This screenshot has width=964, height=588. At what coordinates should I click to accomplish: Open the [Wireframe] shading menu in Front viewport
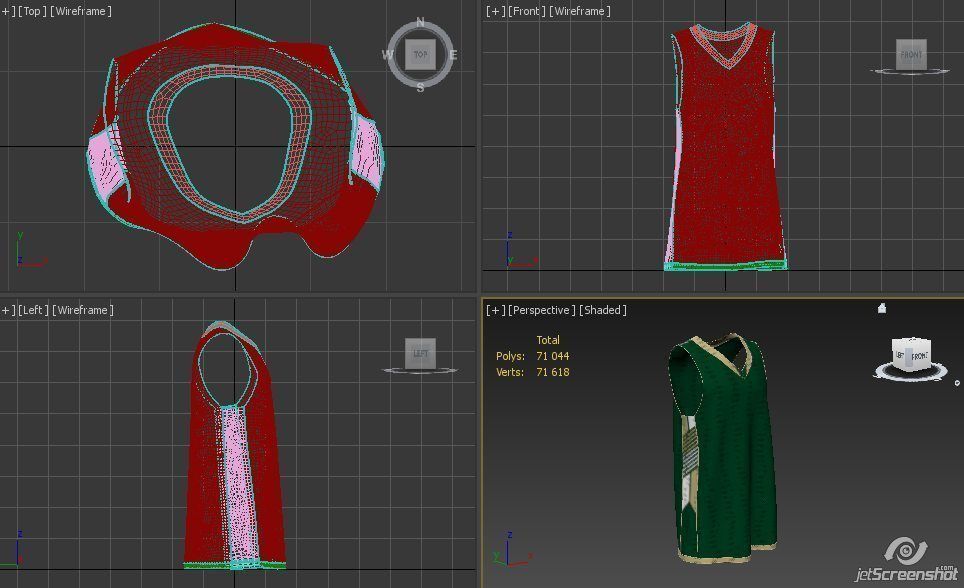580,11
